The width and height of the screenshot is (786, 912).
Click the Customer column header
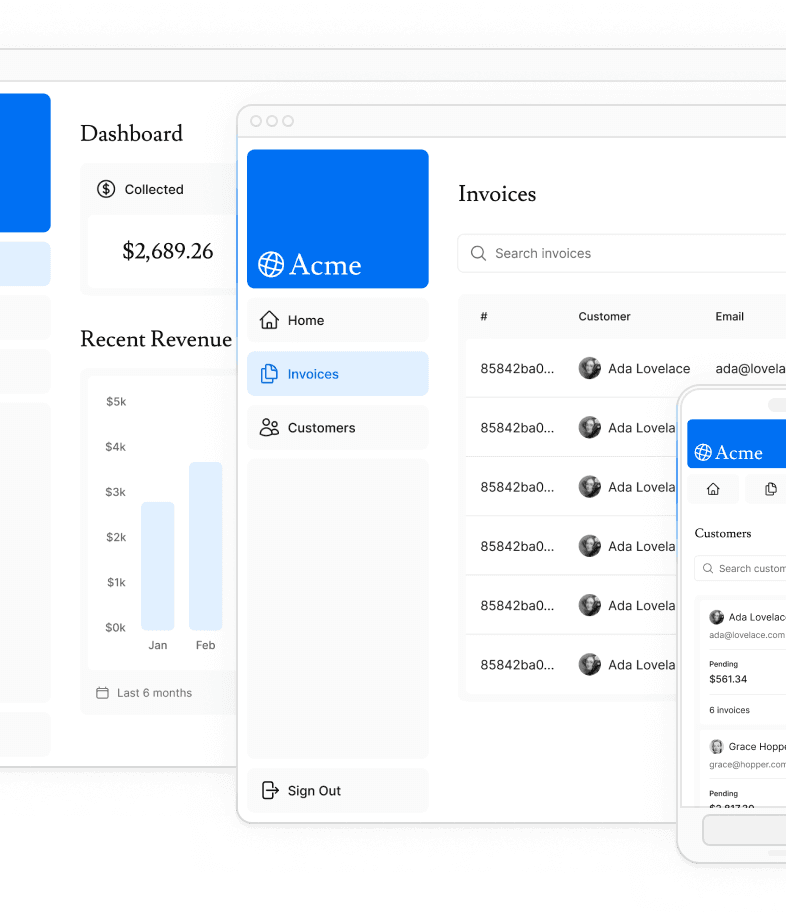pyautogui.click(x=604, y=317)
